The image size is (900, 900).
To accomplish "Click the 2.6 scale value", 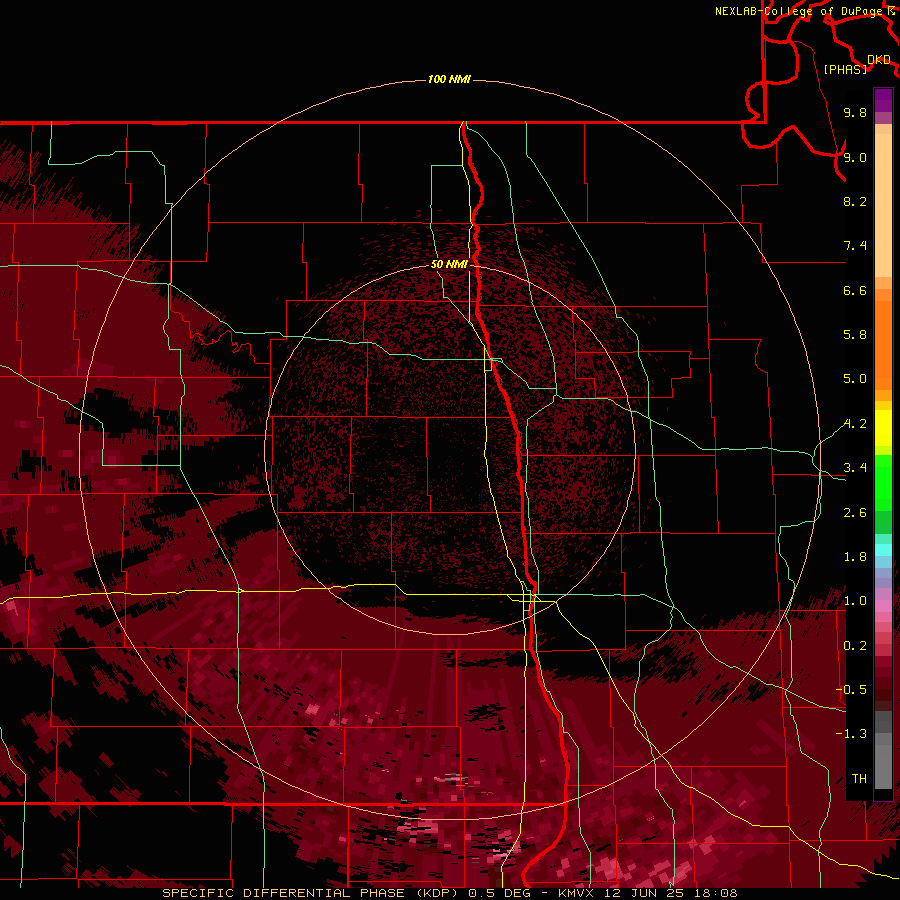I will [855, 513].
